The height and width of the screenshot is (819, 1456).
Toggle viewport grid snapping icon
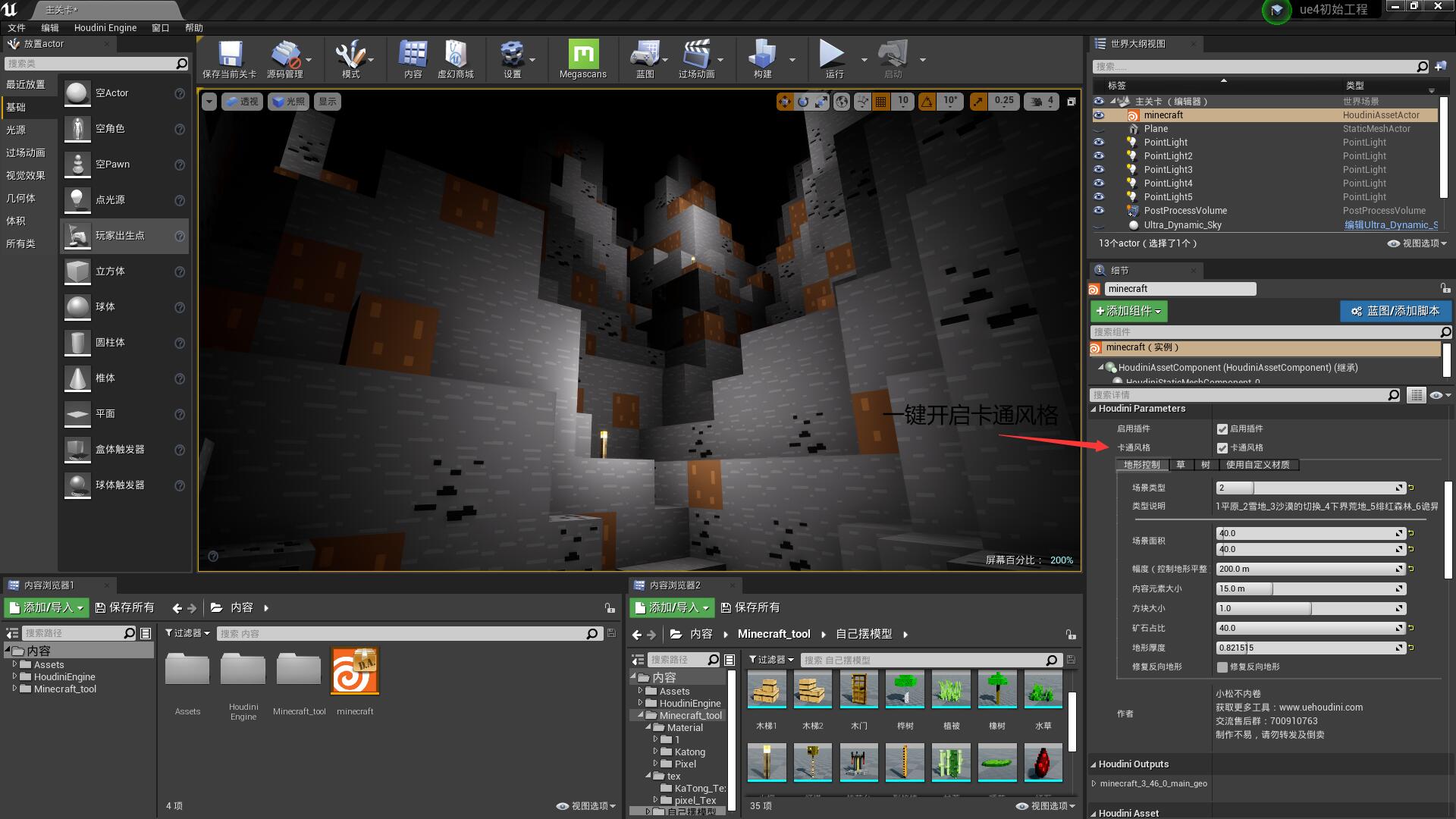tap(880, 101)
